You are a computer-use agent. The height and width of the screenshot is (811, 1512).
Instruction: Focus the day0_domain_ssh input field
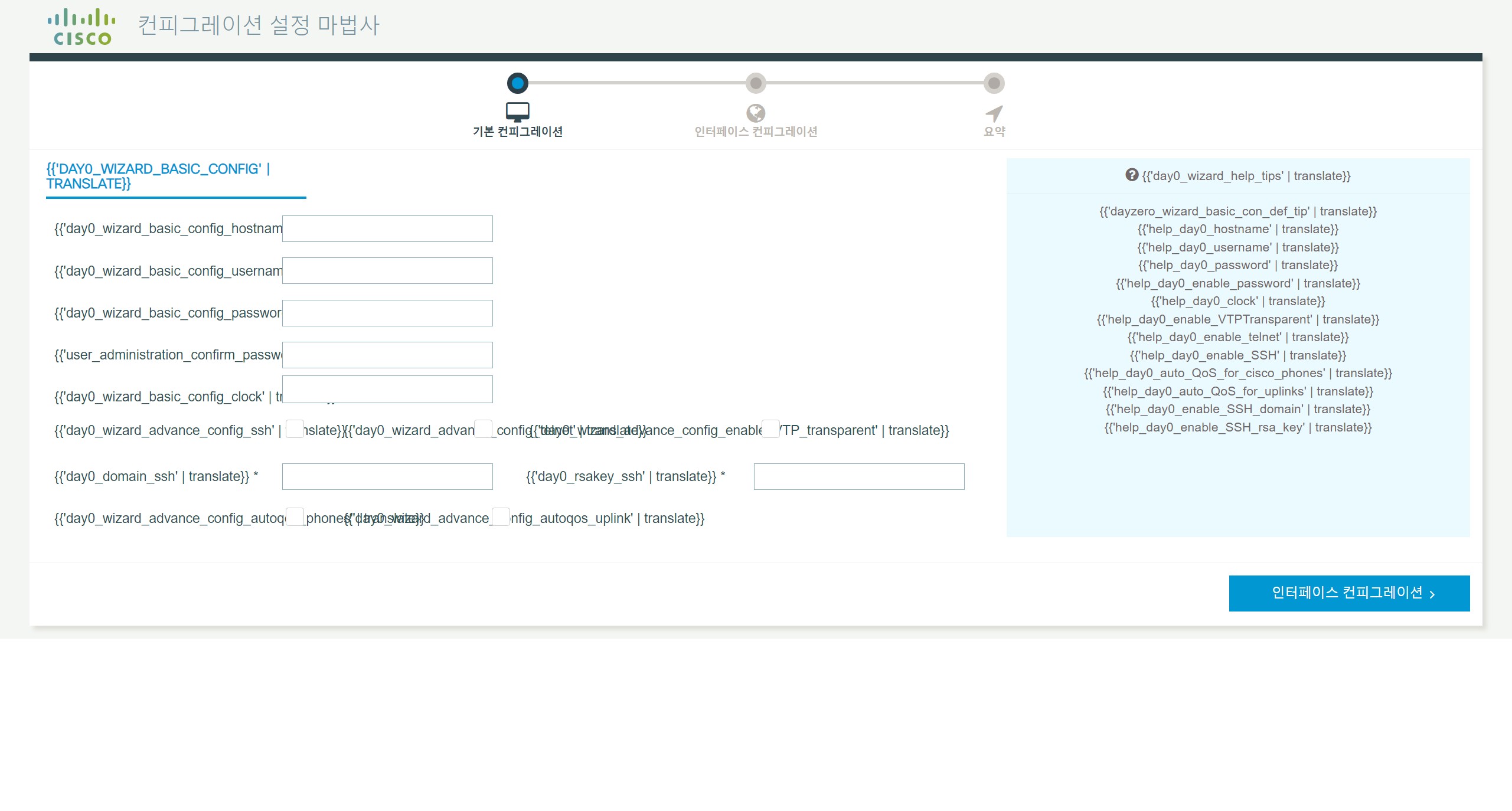click(x=387, y=476)
